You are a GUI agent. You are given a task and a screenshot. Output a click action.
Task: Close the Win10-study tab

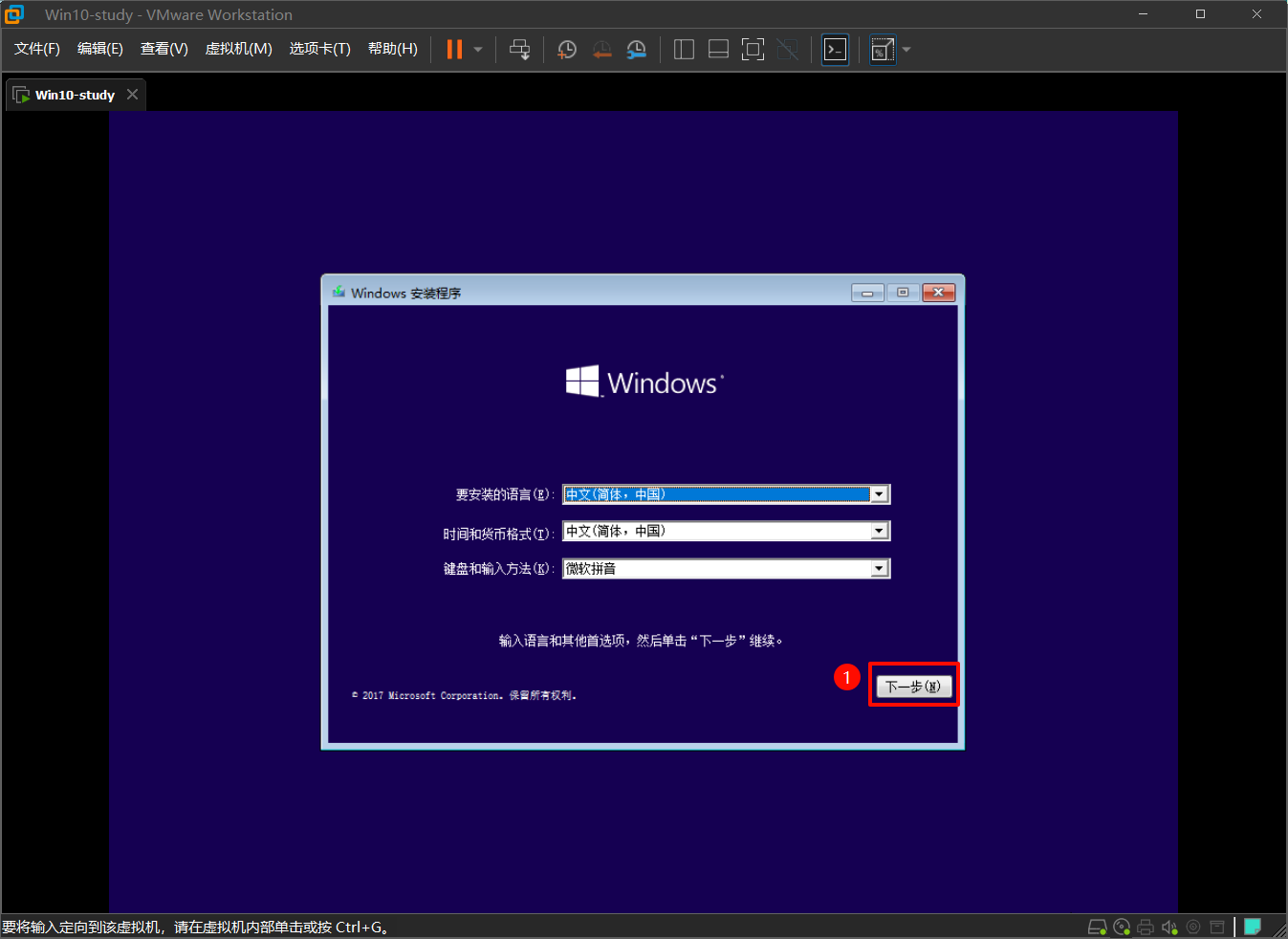point(133,95)
